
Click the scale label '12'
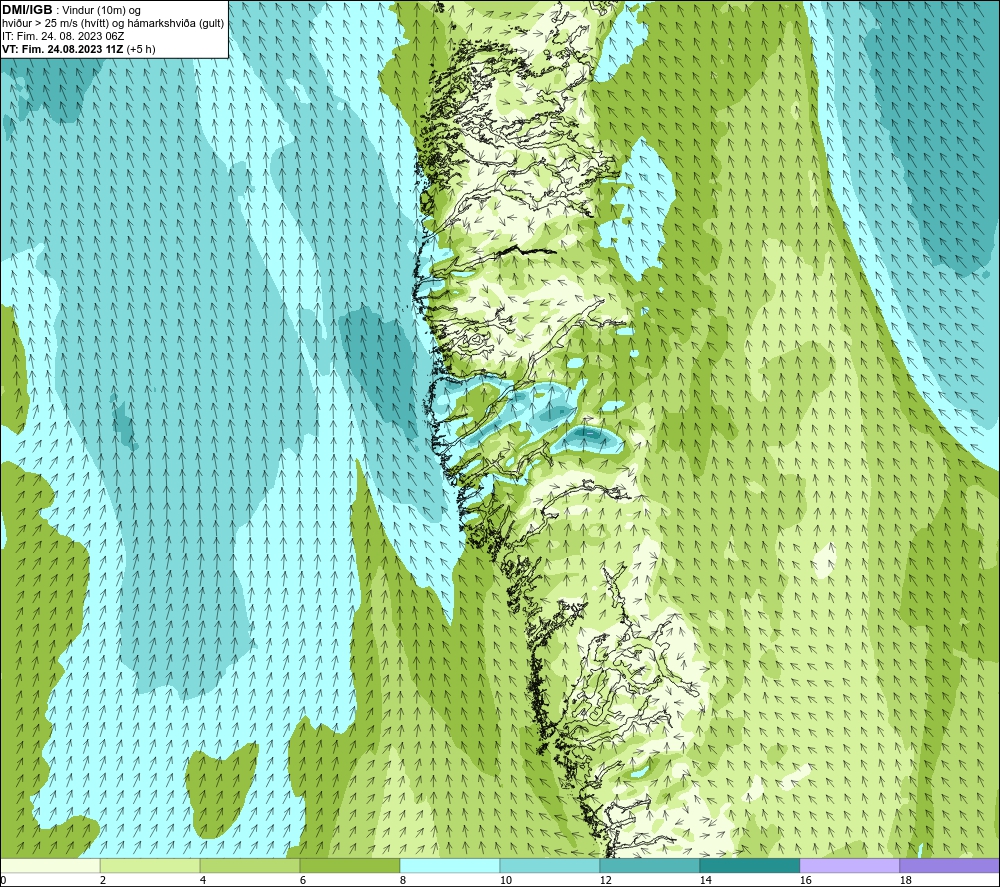605,881
